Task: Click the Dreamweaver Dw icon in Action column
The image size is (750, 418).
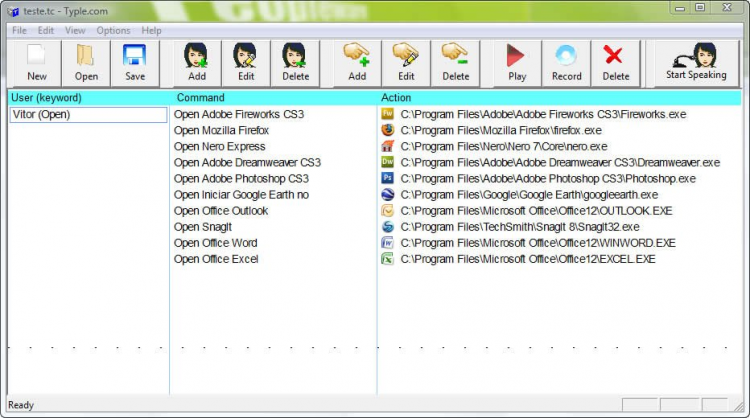Action: (x=387, y=162)
